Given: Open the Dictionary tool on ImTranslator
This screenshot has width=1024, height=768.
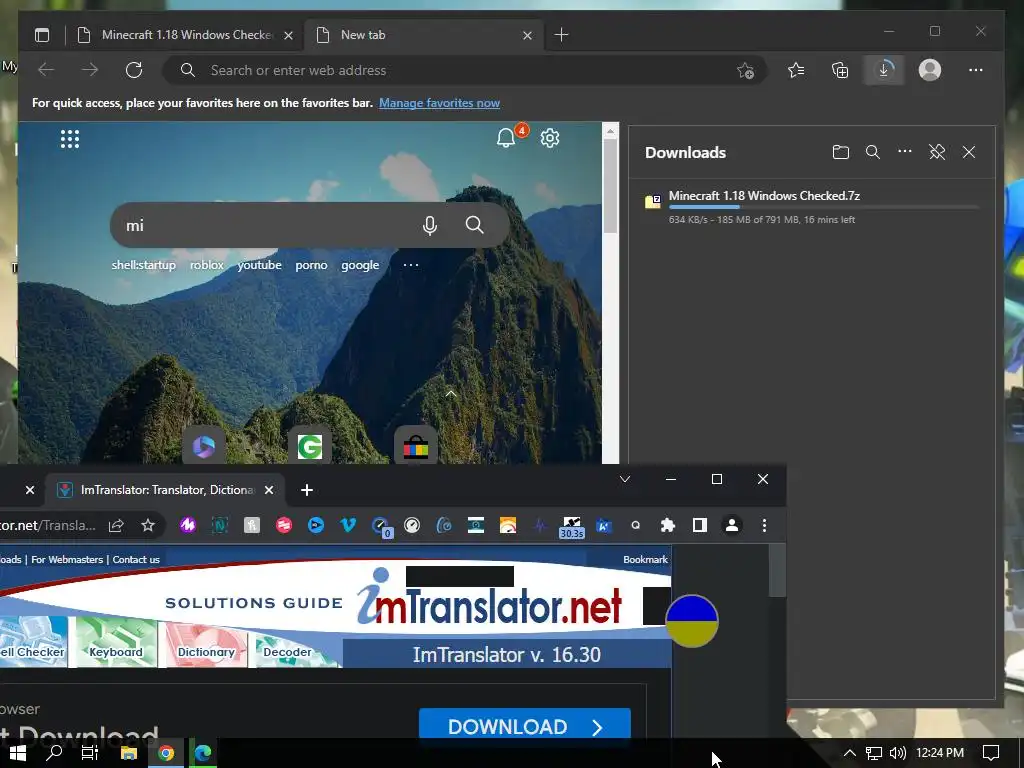Looking at the screenshot, I should (x=206, y=644).
